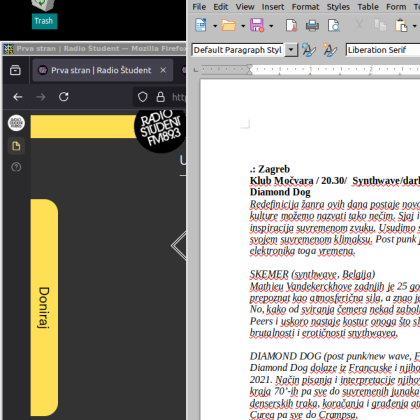Click the Export as PDF icon
This screenshot has width=420, height=420.
(291, 25)
